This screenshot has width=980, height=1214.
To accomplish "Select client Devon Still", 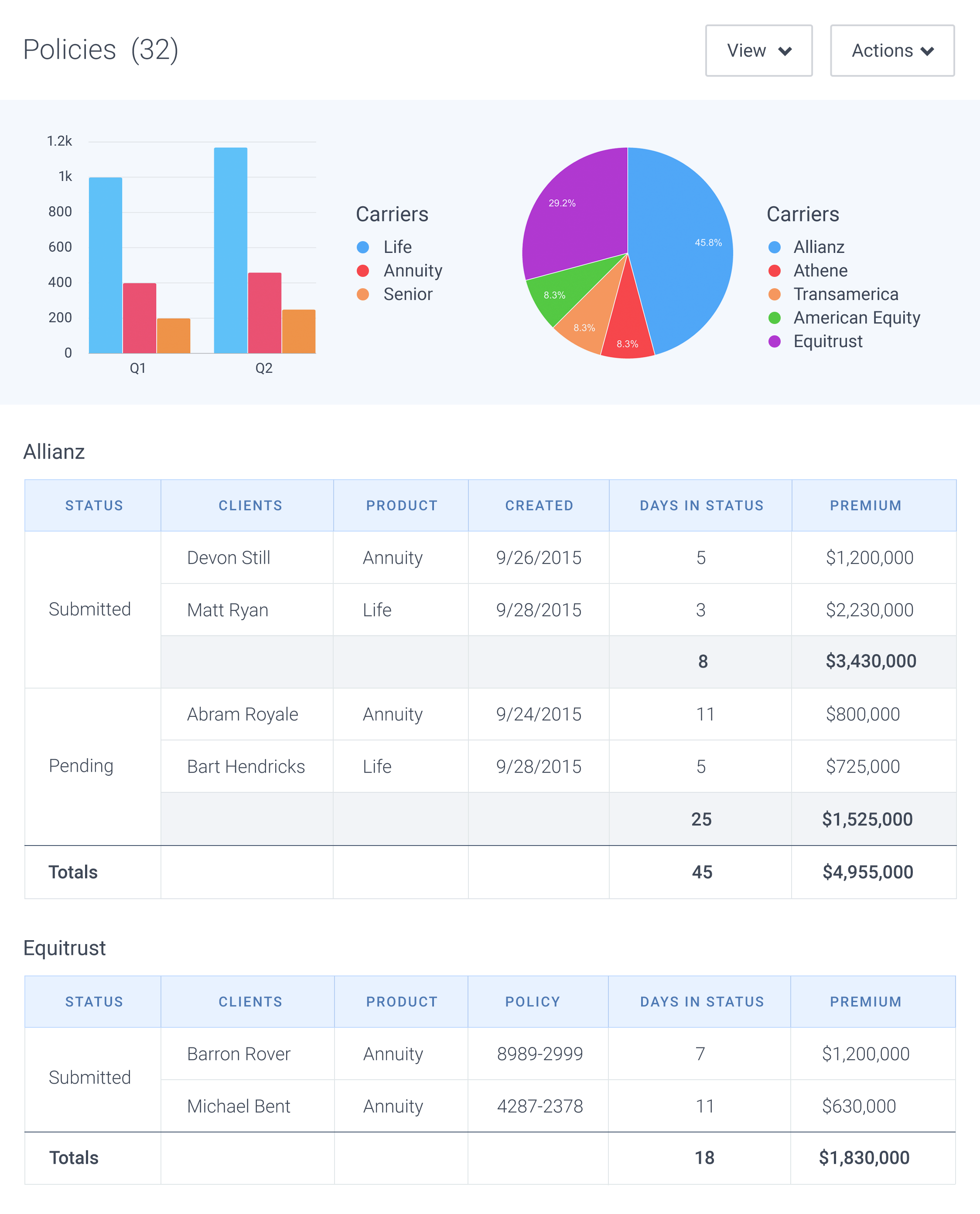I will click(x=229, y=558).
